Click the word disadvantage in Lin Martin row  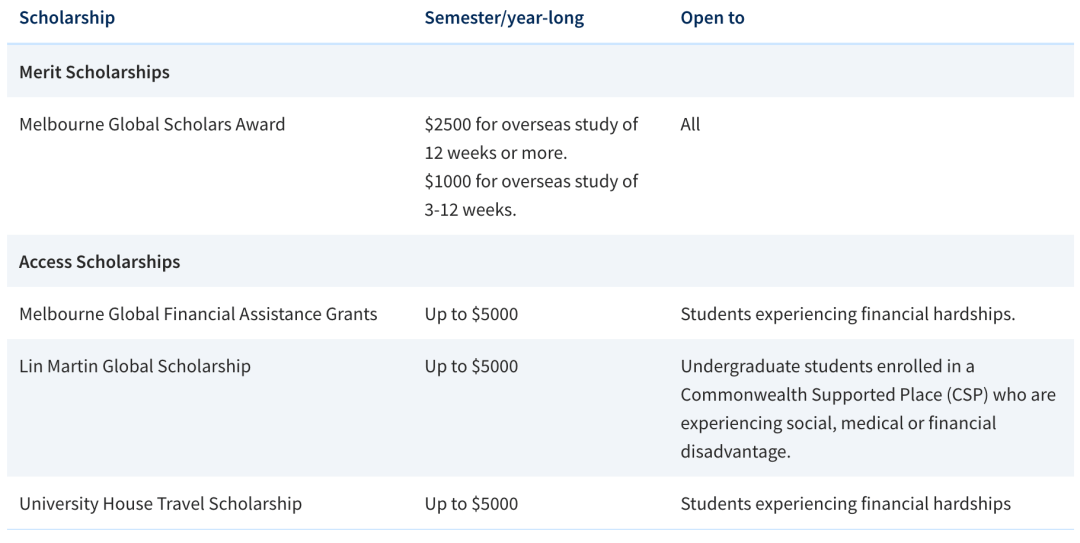(x=735, y=452)
